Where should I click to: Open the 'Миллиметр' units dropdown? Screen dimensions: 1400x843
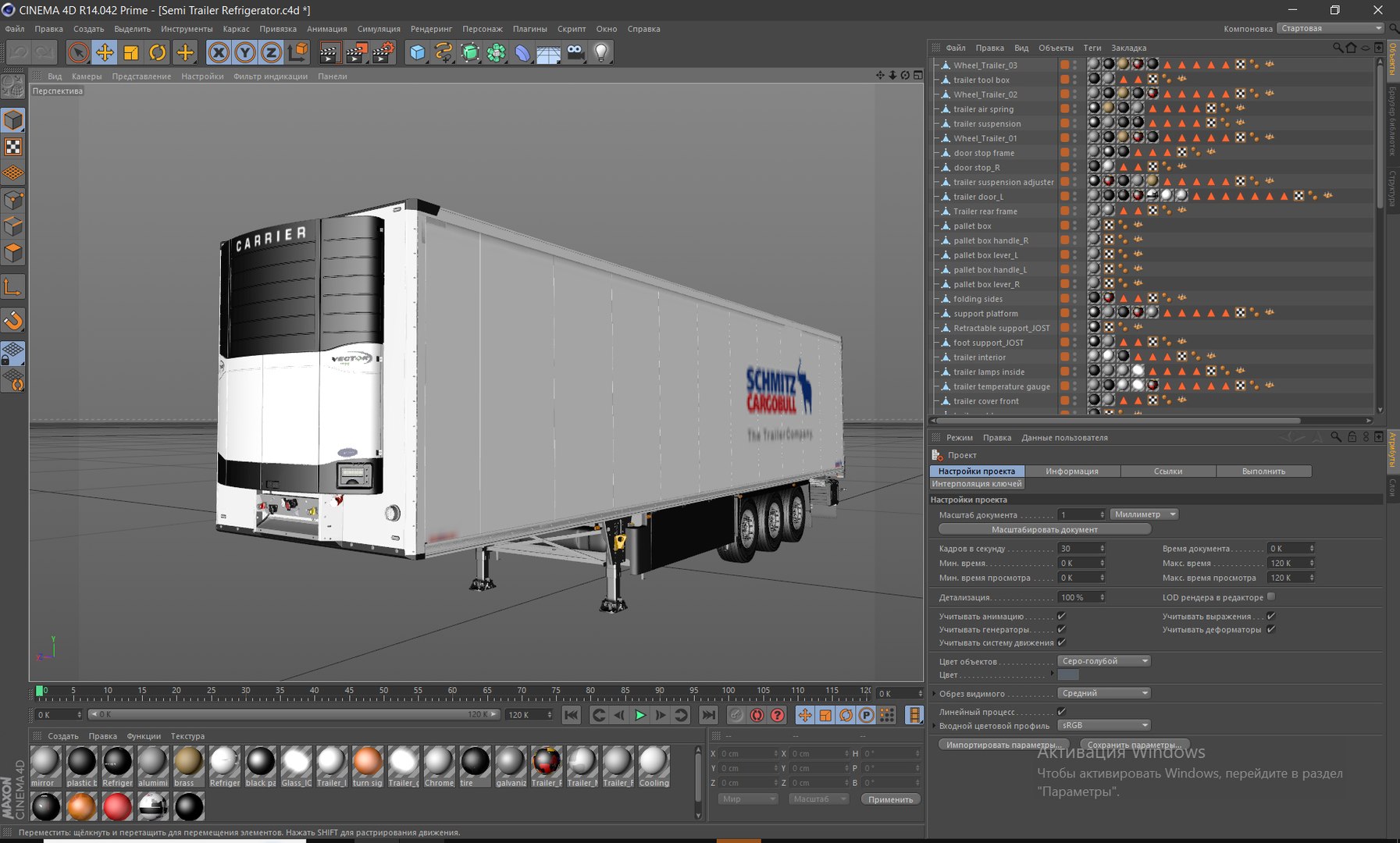pyautogui.click(x=1144, y=514)
